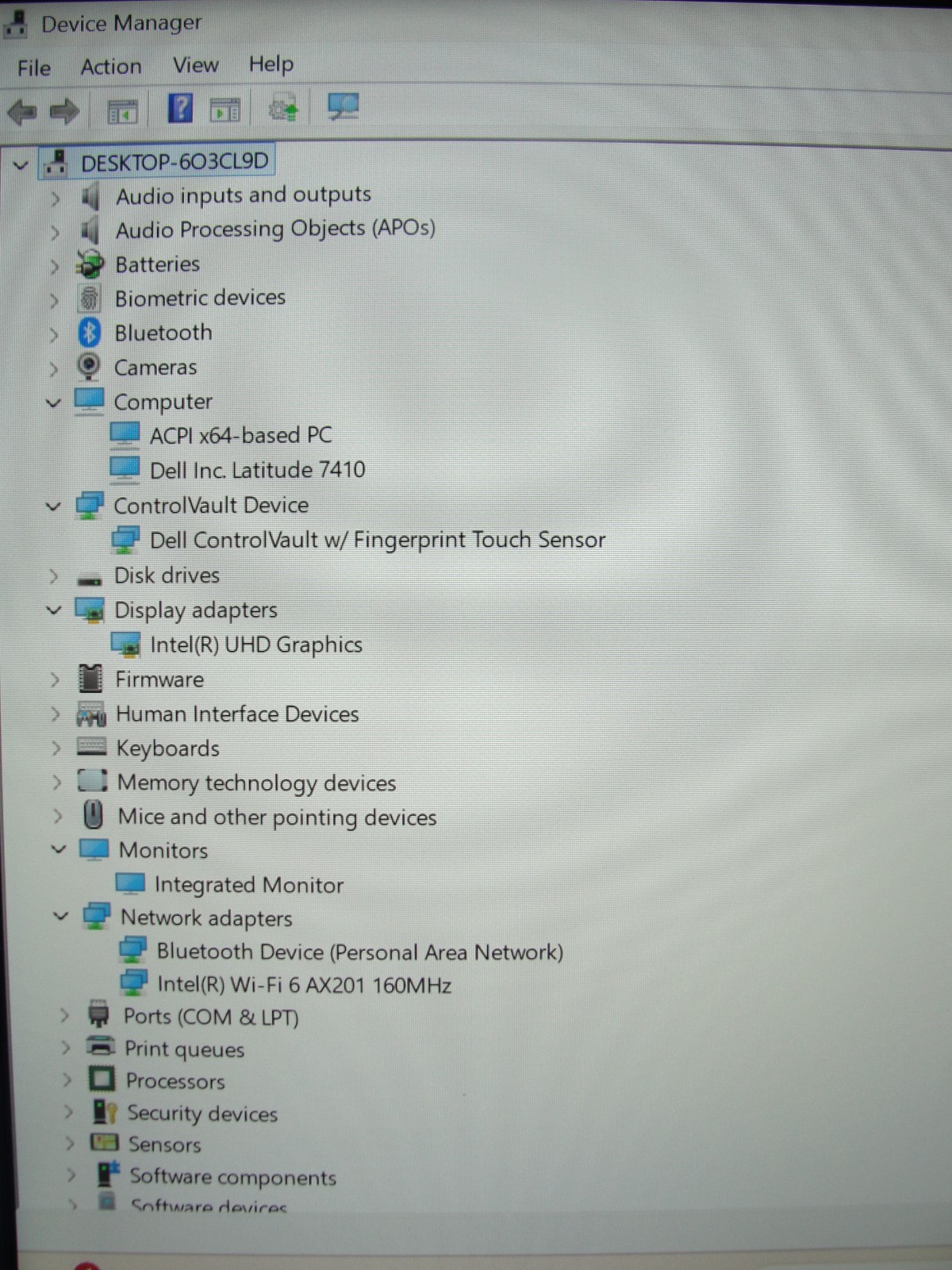Click the Back arrow toolbar icon
This screenshot has width=952, height=1270.
pos(21,111)
